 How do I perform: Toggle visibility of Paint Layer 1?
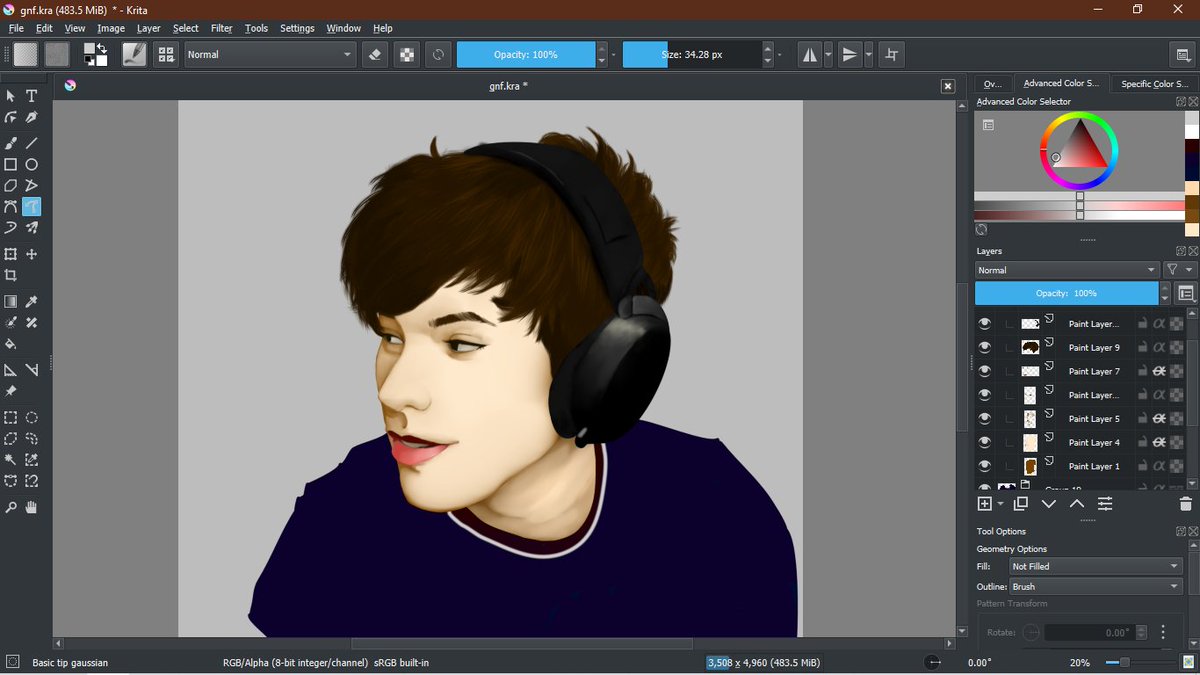(x=985, y=466)
